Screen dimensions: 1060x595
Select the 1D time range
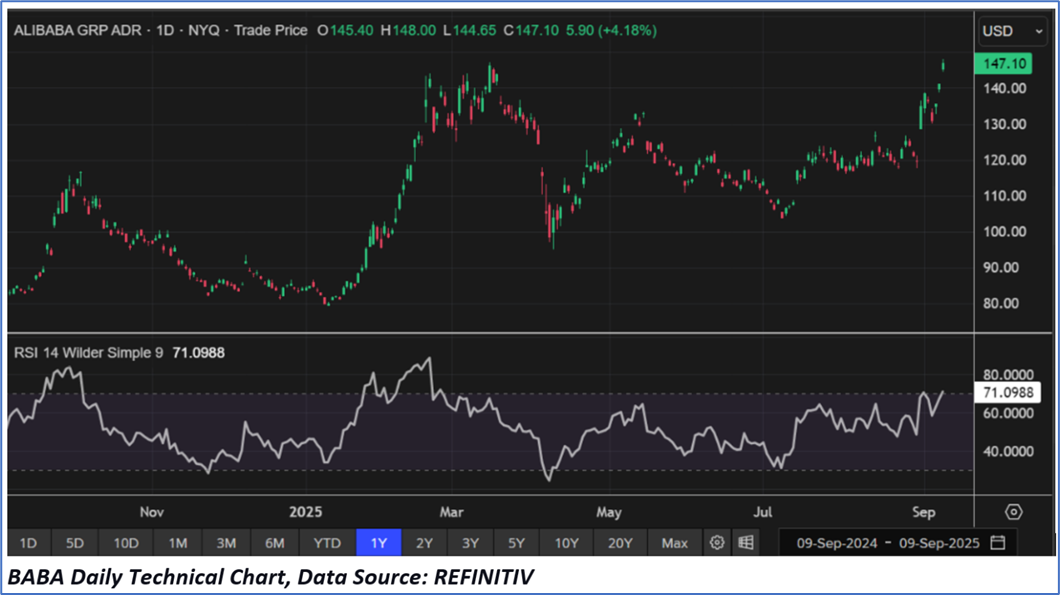(28, 543)
